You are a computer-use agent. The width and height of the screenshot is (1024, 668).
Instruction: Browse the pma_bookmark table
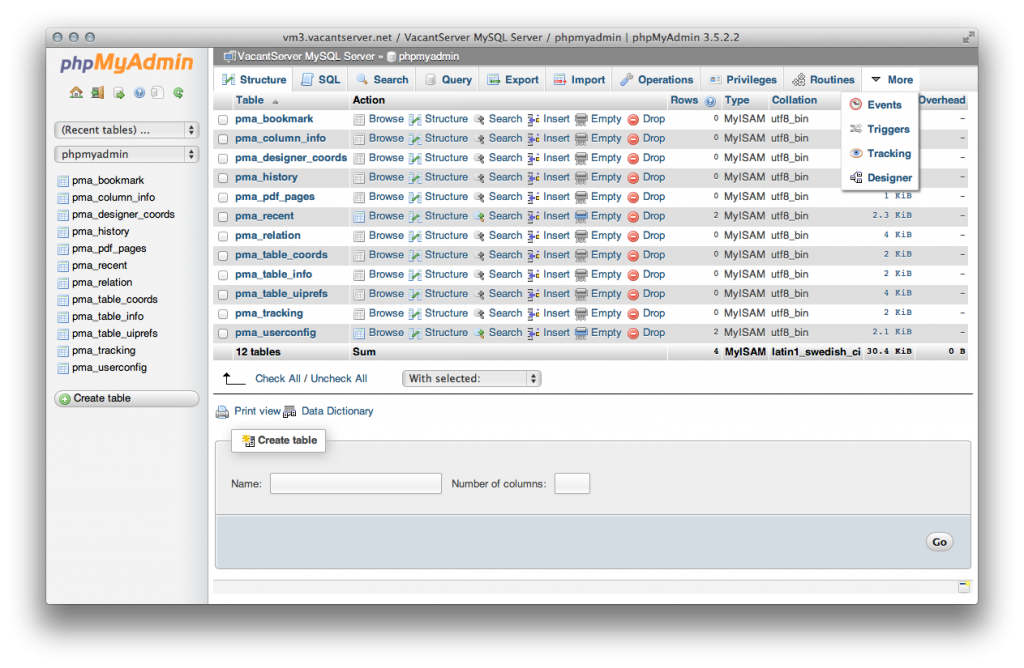[385, 118]
